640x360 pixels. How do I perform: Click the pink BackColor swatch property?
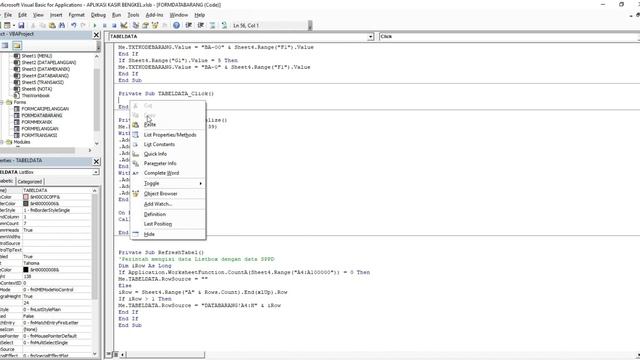pos(26,197)
